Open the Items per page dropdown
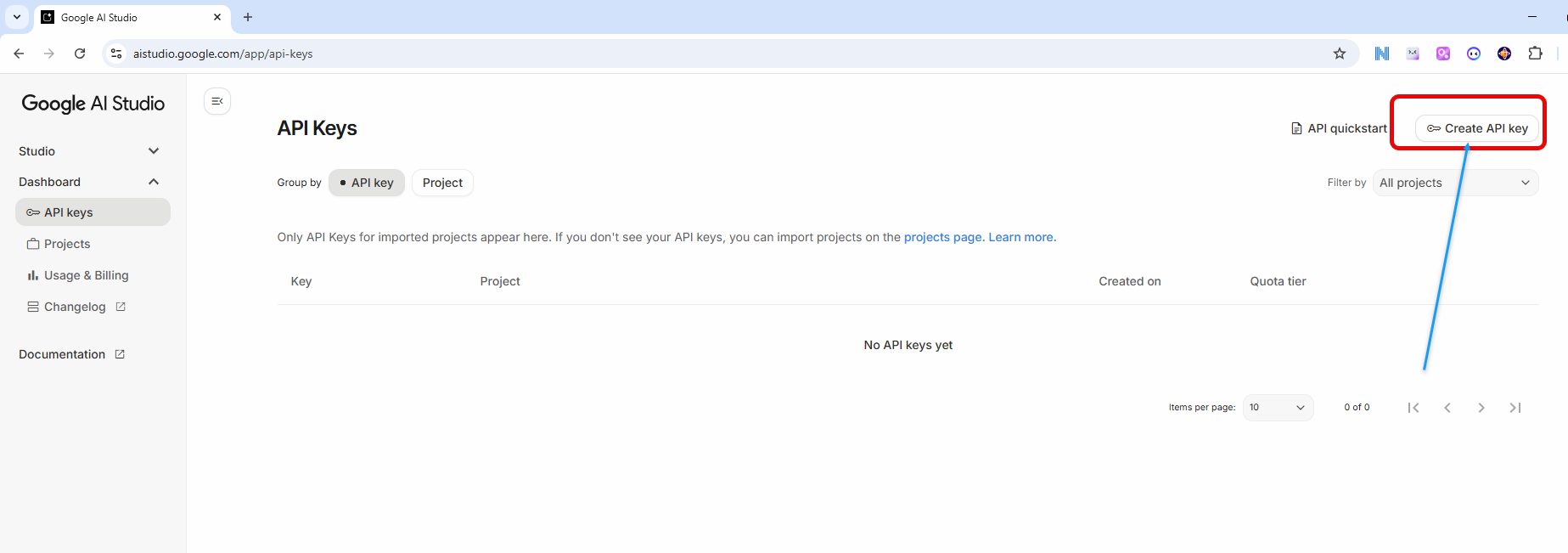1568x553 pixels. [1277, 408]
